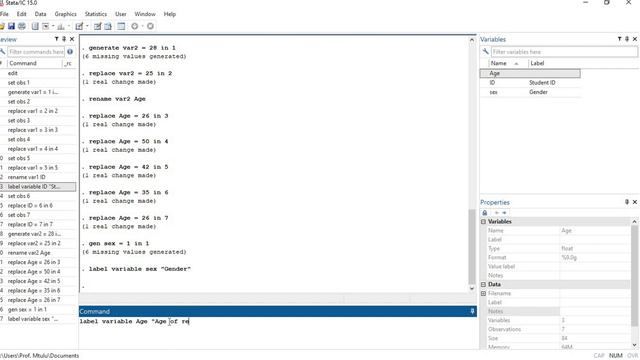Select 'rename var2 Age' in Review history
This screenshot has width=640, height=360.
[38, 253]
